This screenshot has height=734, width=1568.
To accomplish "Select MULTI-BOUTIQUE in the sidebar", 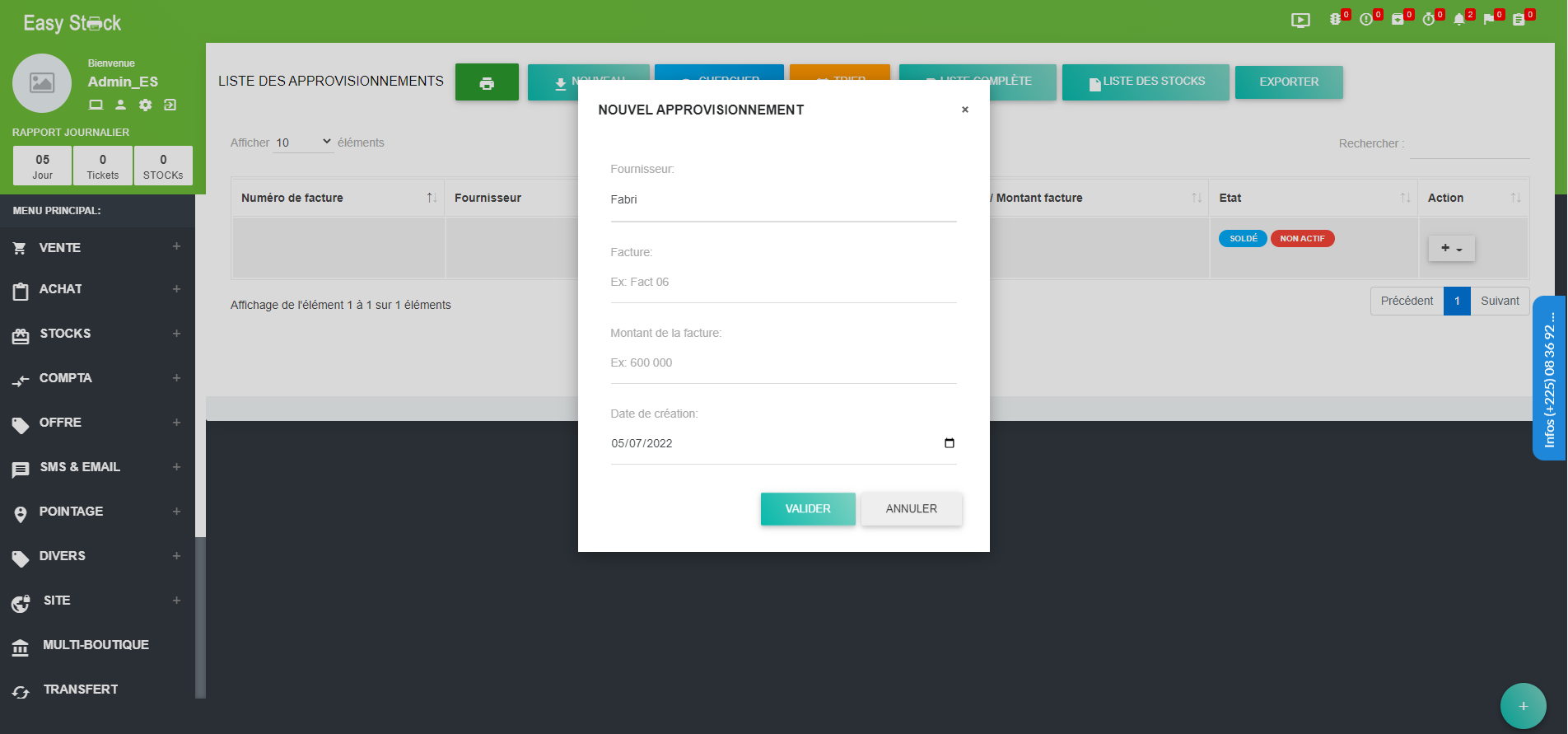I will [x=96, y=645].
